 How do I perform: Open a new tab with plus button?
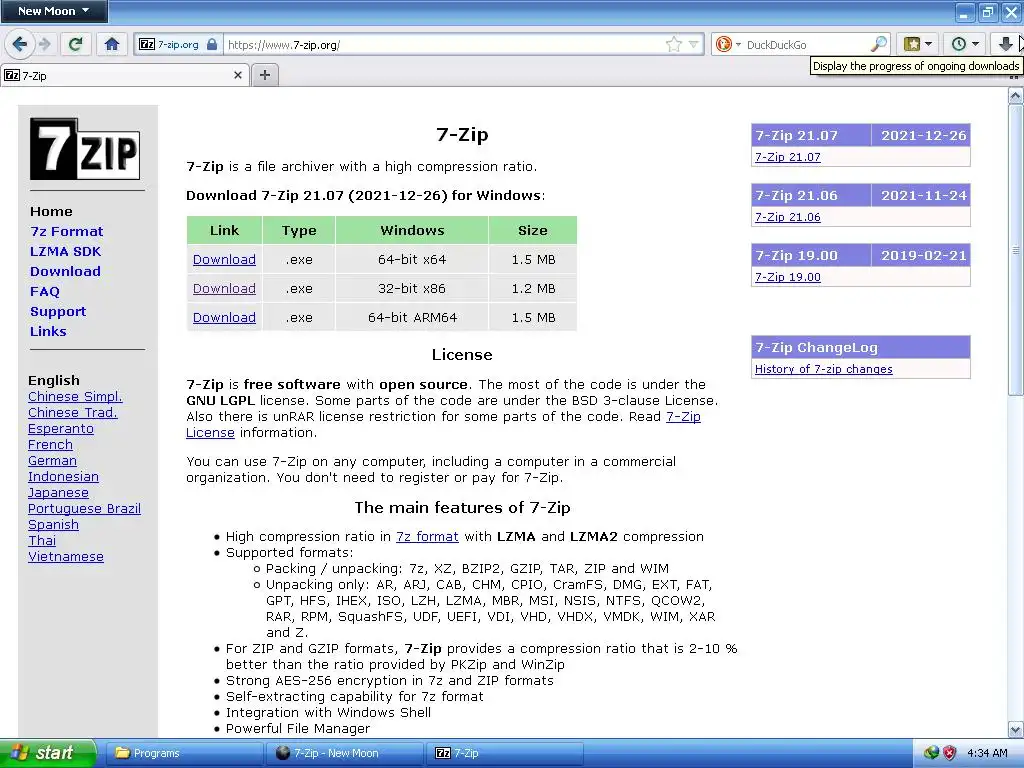pos(264,75)
